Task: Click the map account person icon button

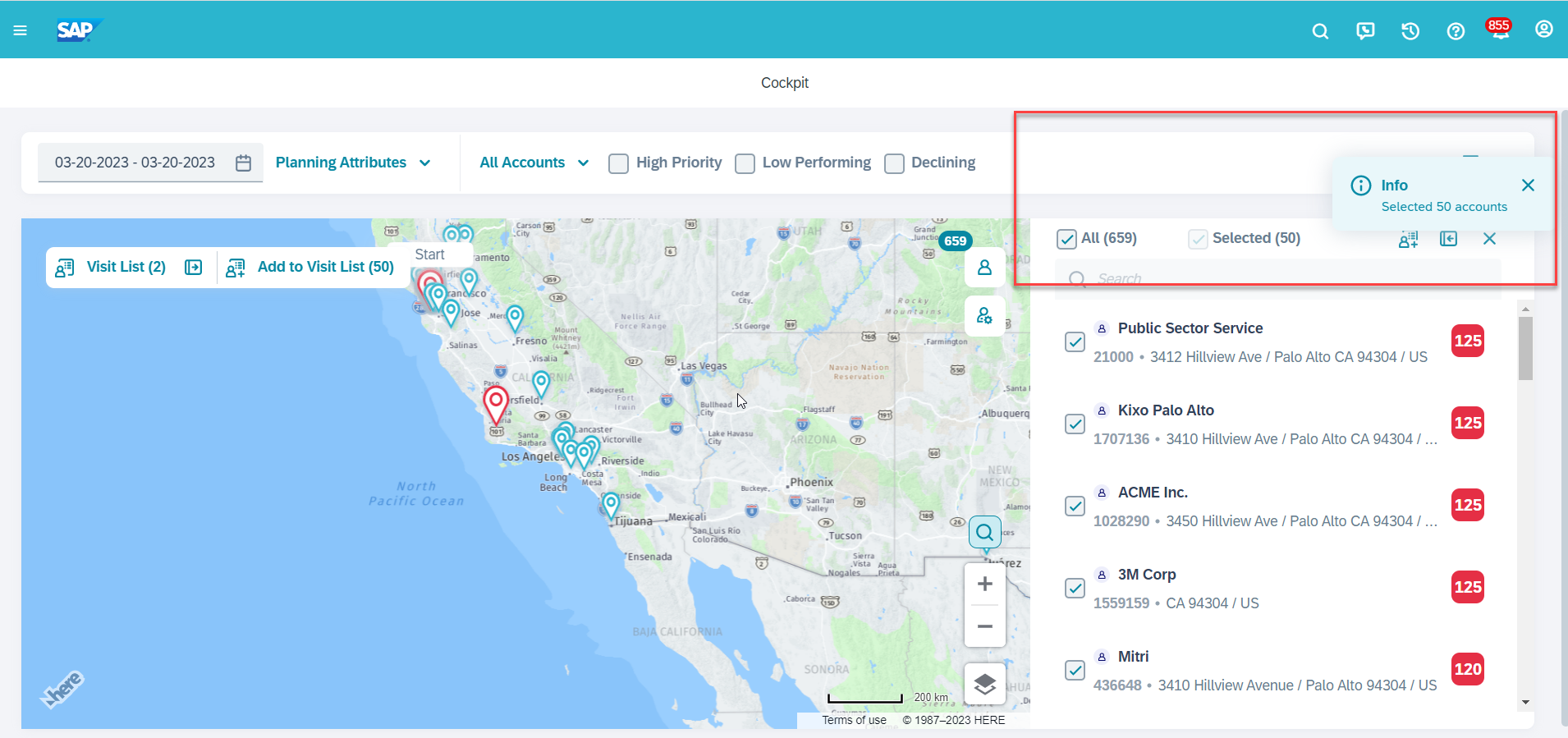Action: pyautogui.click(x=985, y=268)
